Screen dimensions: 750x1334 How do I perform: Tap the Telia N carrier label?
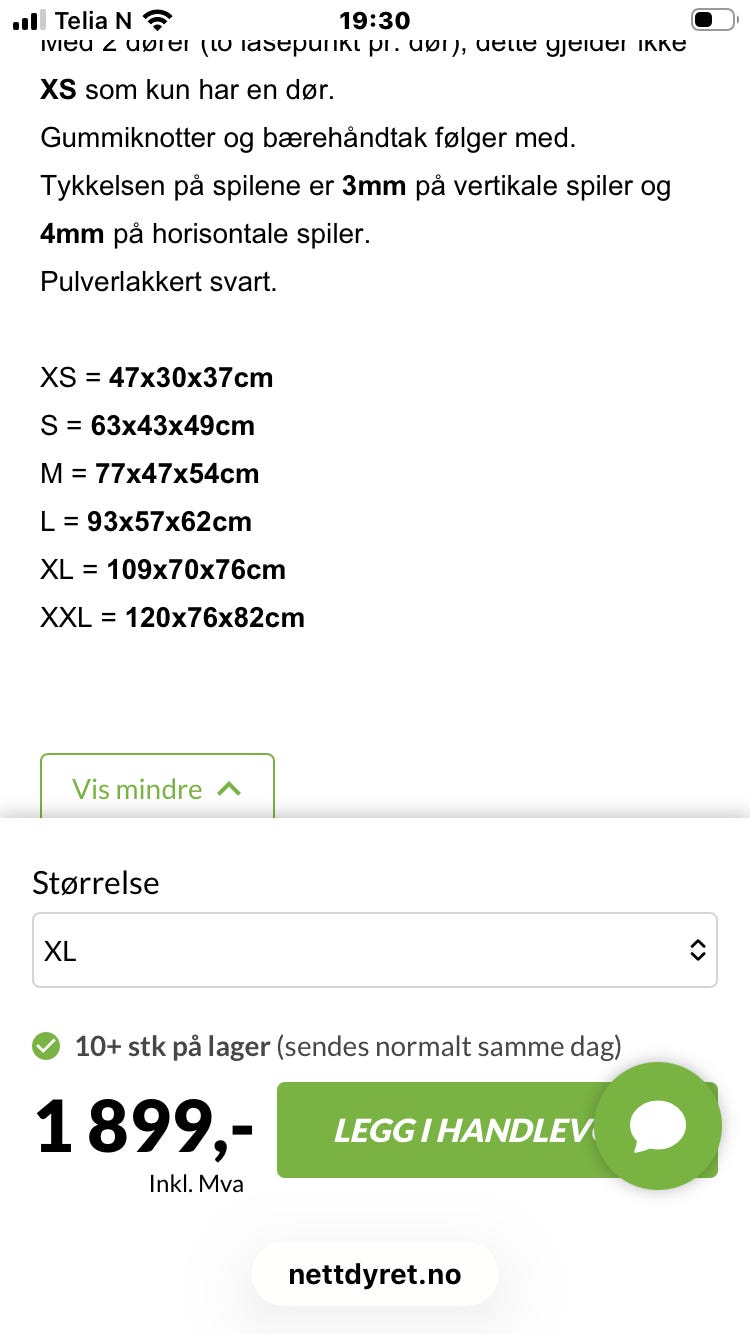93,20
